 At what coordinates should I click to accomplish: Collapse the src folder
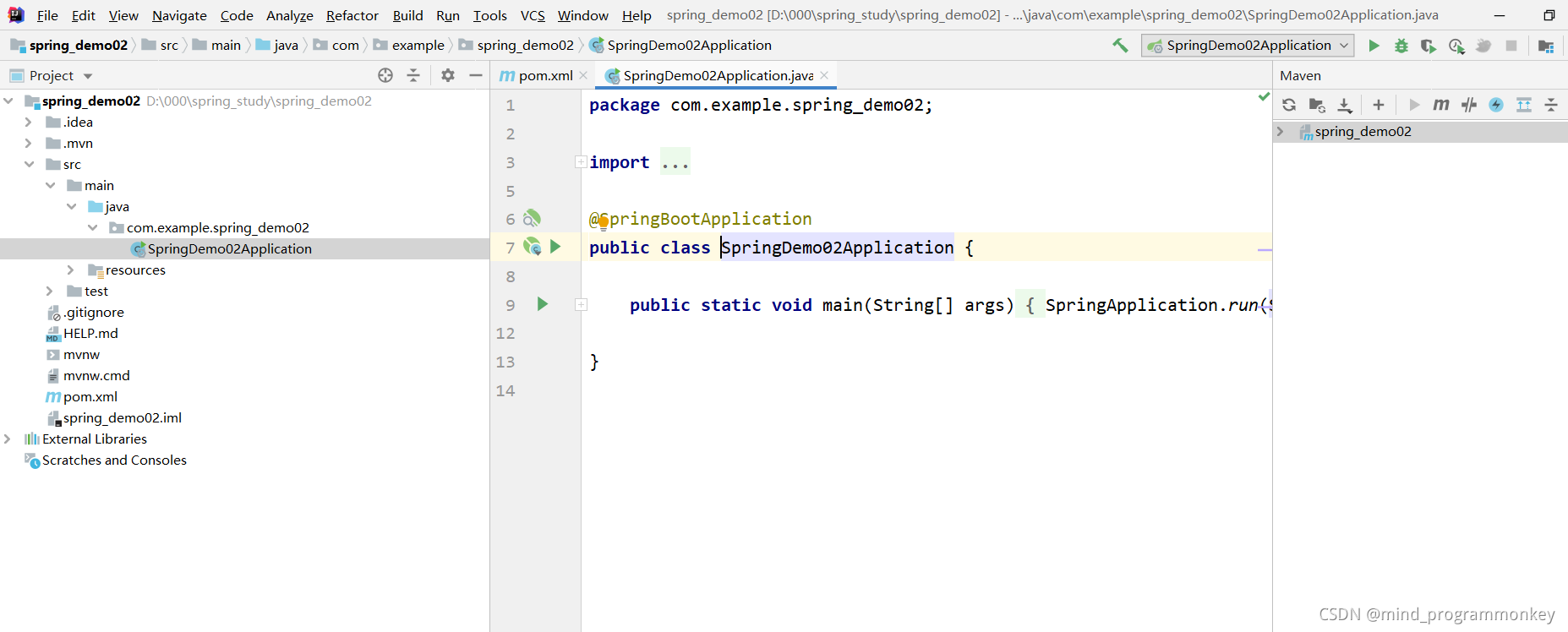pos(29,164)
